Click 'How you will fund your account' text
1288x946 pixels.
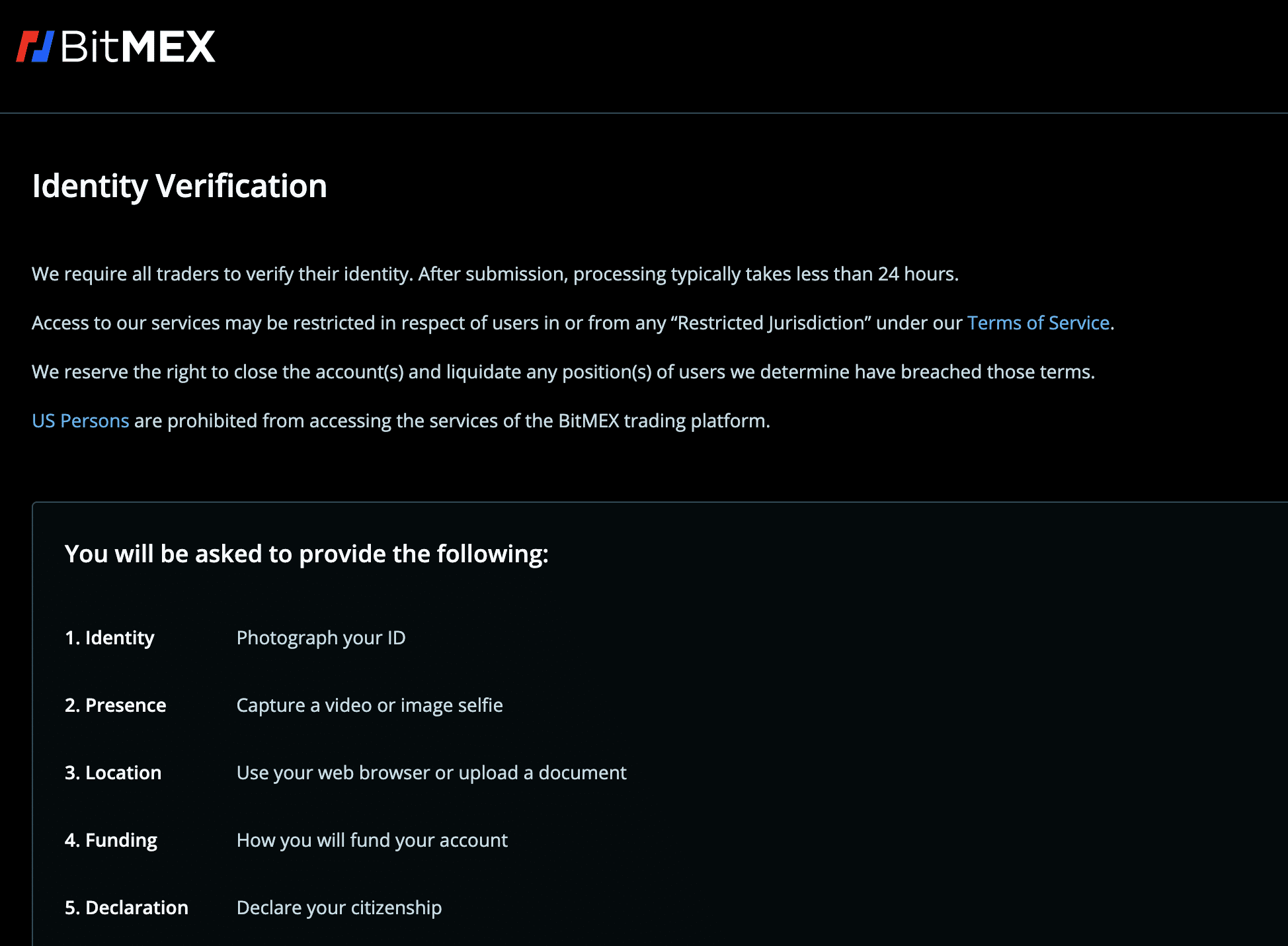372,840
